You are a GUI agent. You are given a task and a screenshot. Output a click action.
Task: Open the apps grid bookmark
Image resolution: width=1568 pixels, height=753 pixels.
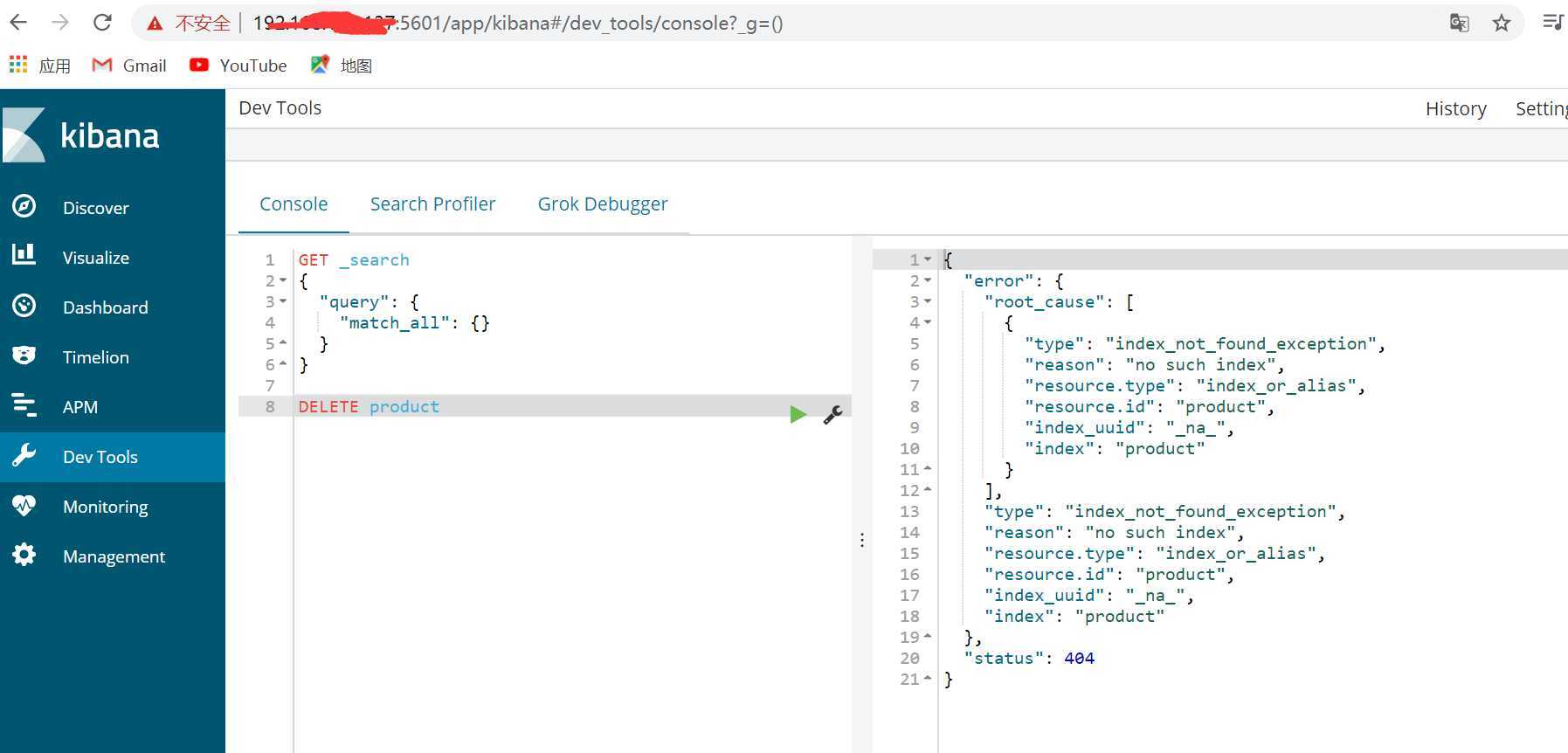(40, 66)
